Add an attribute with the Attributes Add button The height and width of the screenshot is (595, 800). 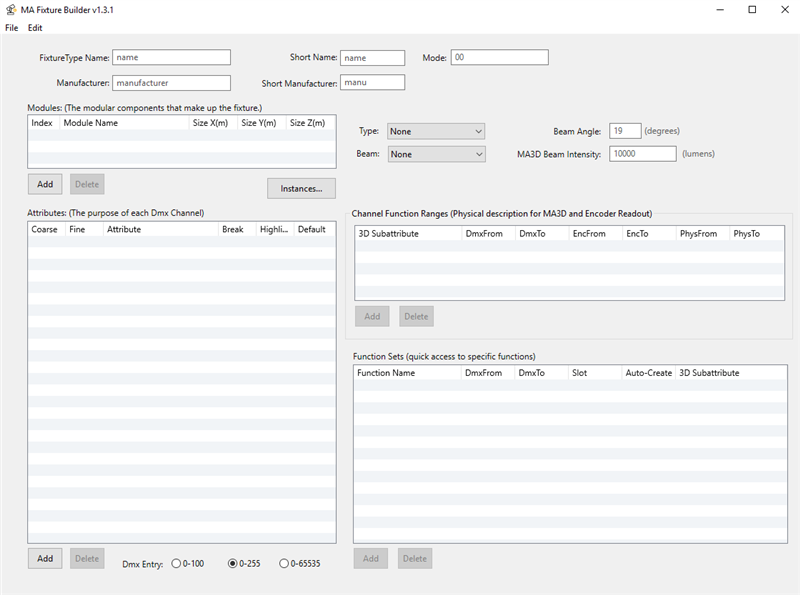click(45, 558)
